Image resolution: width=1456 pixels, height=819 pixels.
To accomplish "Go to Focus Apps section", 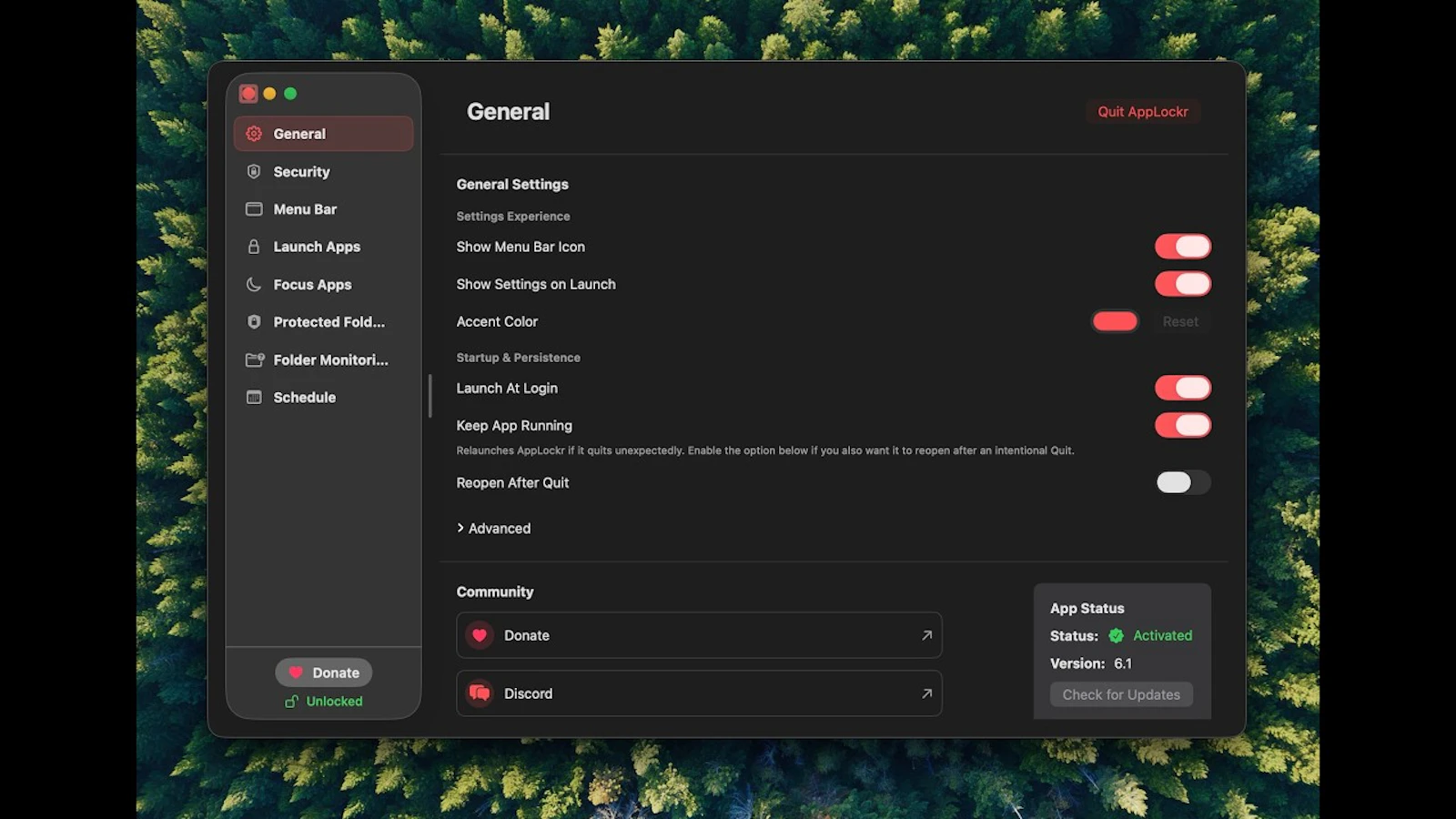I will click(323, 284).
